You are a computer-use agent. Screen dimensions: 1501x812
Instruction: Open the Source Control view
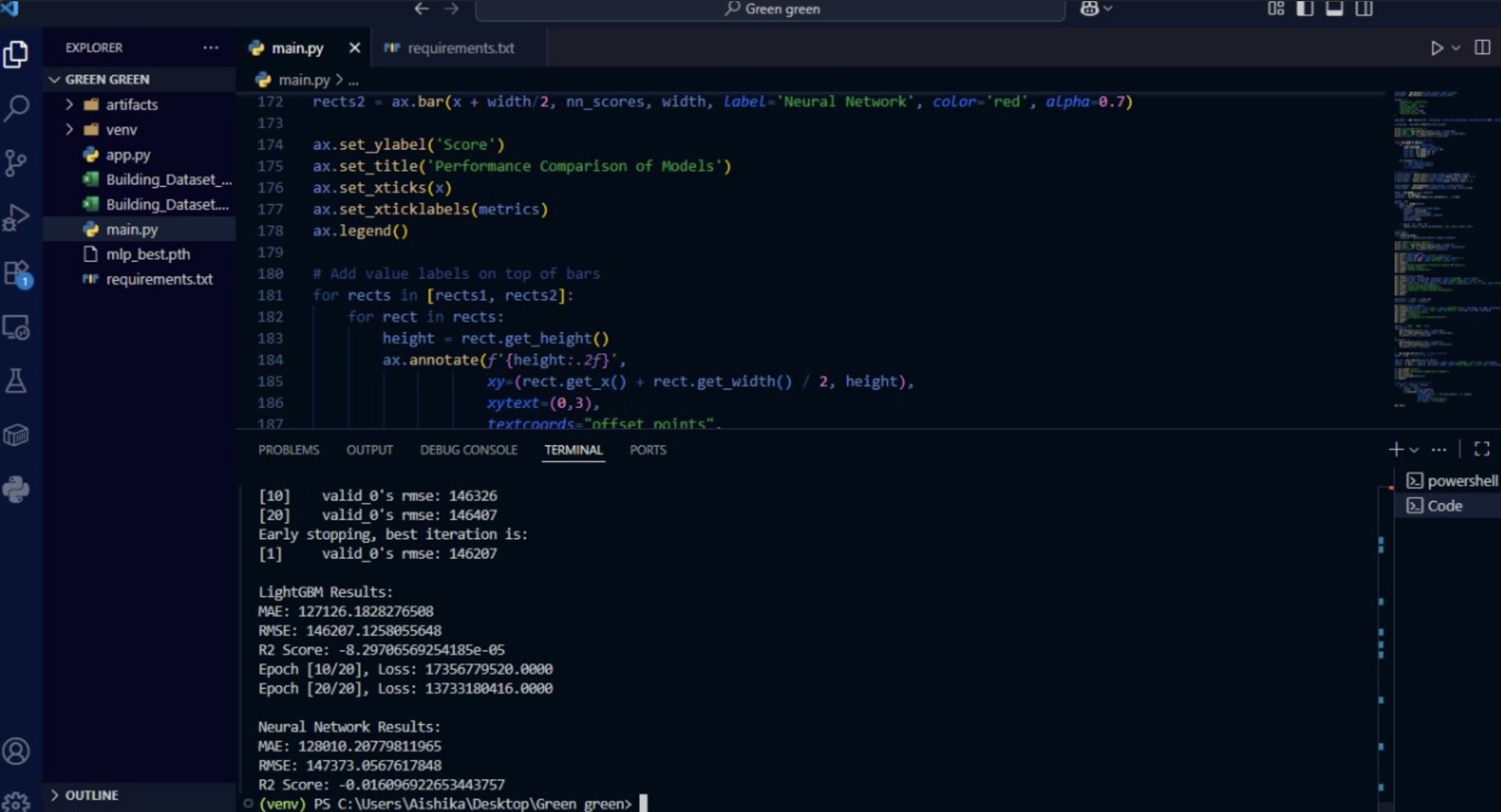[x=16, y=163]
